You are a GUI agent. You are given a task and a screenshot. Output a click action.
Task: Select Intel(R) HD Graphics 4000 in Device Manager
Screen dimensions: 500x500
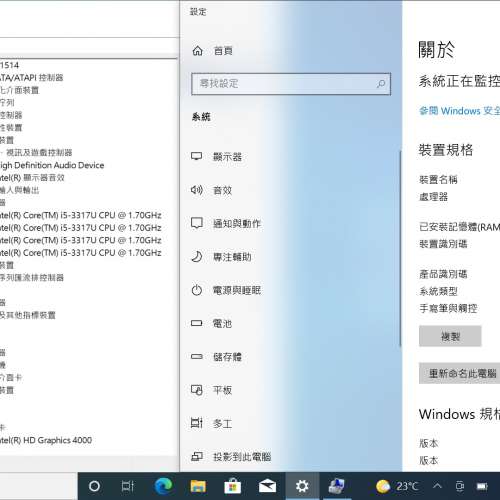46,440
